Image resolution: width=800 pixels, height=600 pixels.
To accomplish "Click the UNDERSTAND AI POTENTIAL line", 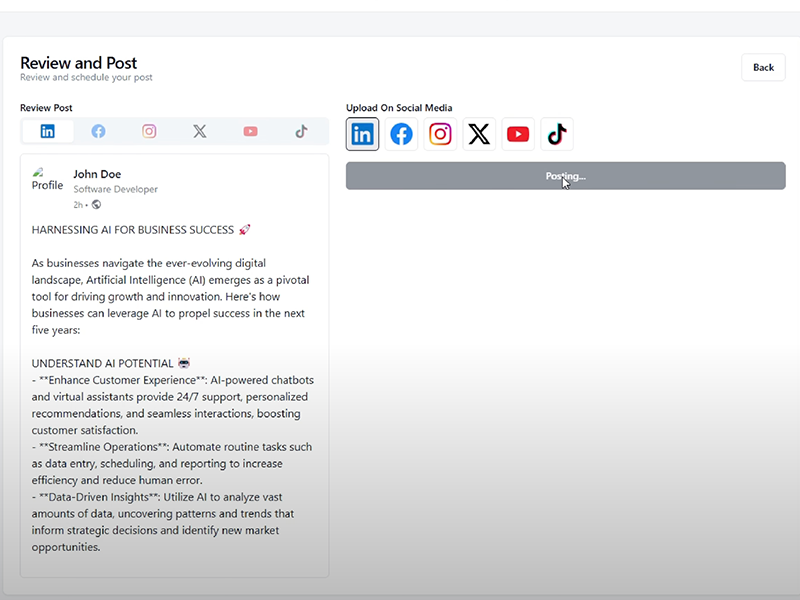I will point(111,363).
